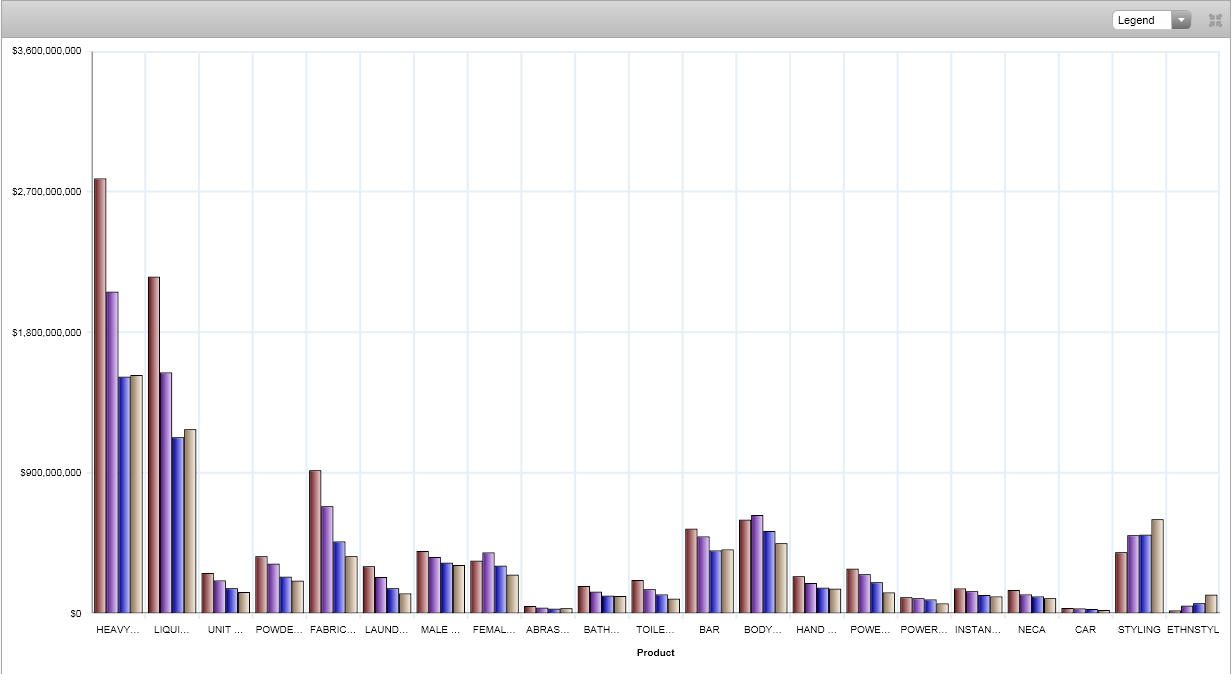
Task: Click the tan bar in LIQUI group
Action: (190, 520)
